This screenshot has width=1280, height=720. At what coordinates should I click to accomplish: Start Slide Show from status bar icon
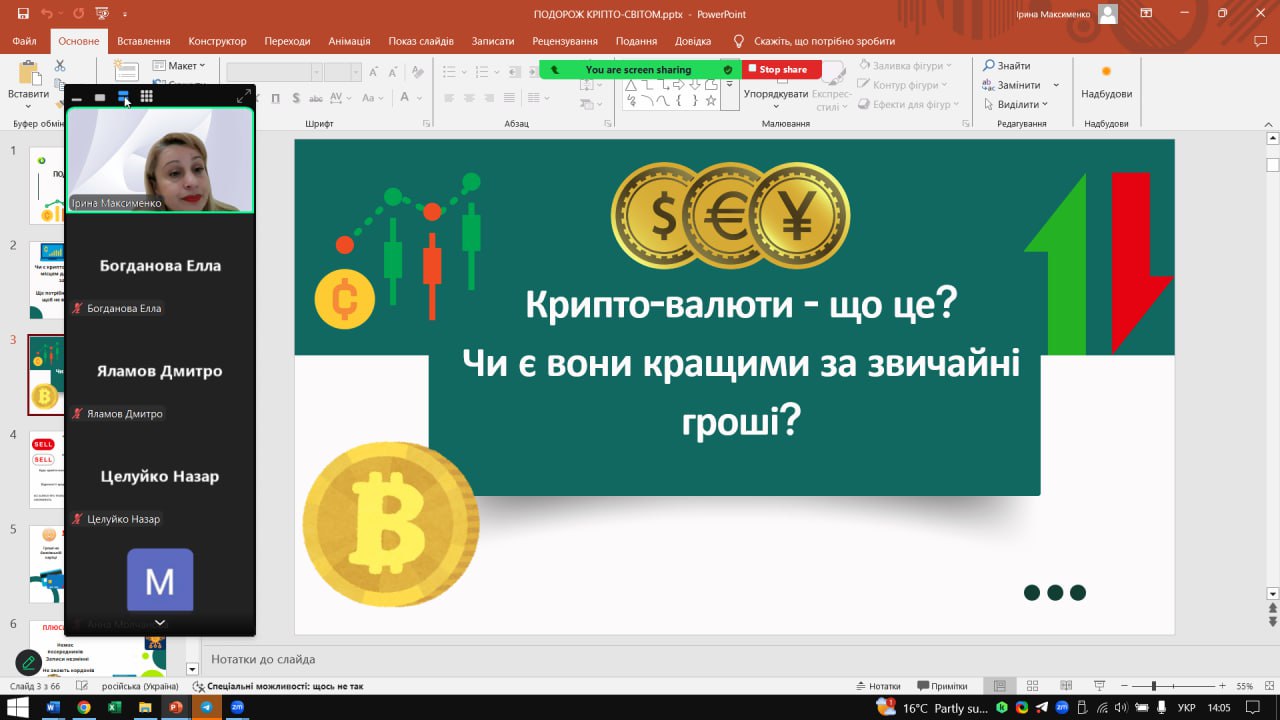click(1098, 686)
